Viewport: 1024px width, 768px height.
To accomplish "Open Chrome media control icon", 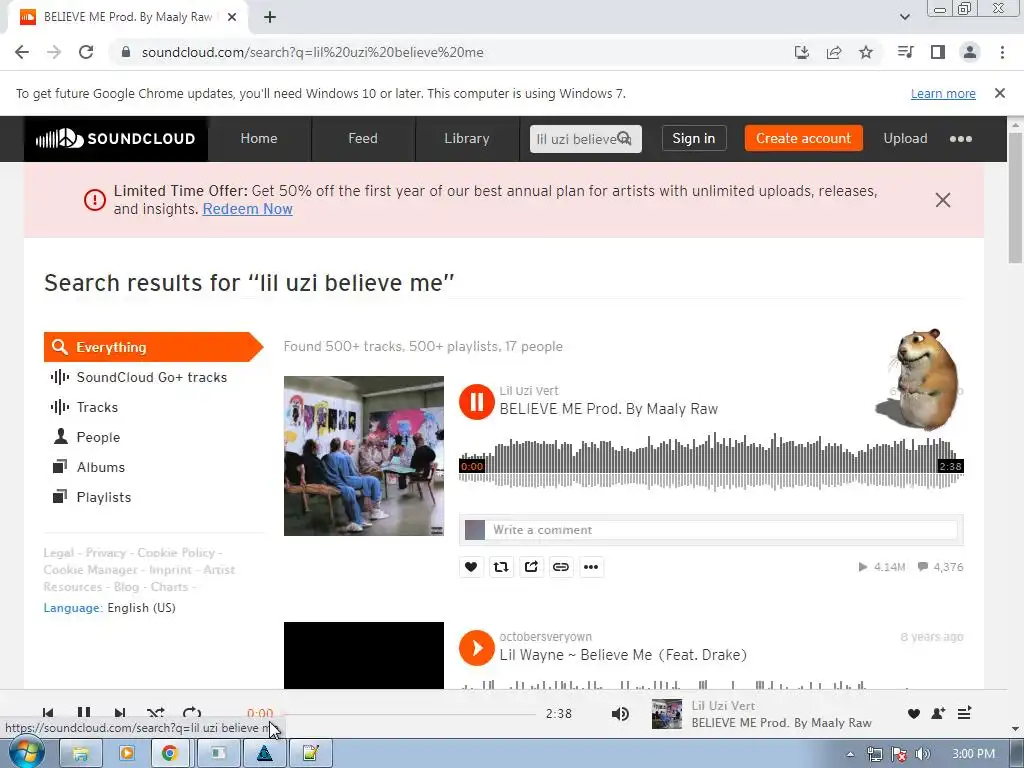I will [905, 52].
